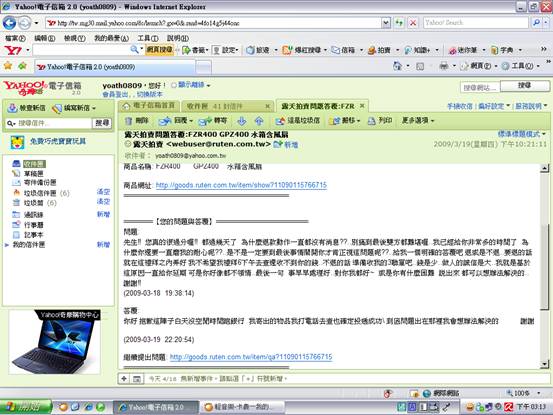Click Check Mail (檢查新信) button
The height and width of the screenshot is (415, 553).
coord(27,108)
